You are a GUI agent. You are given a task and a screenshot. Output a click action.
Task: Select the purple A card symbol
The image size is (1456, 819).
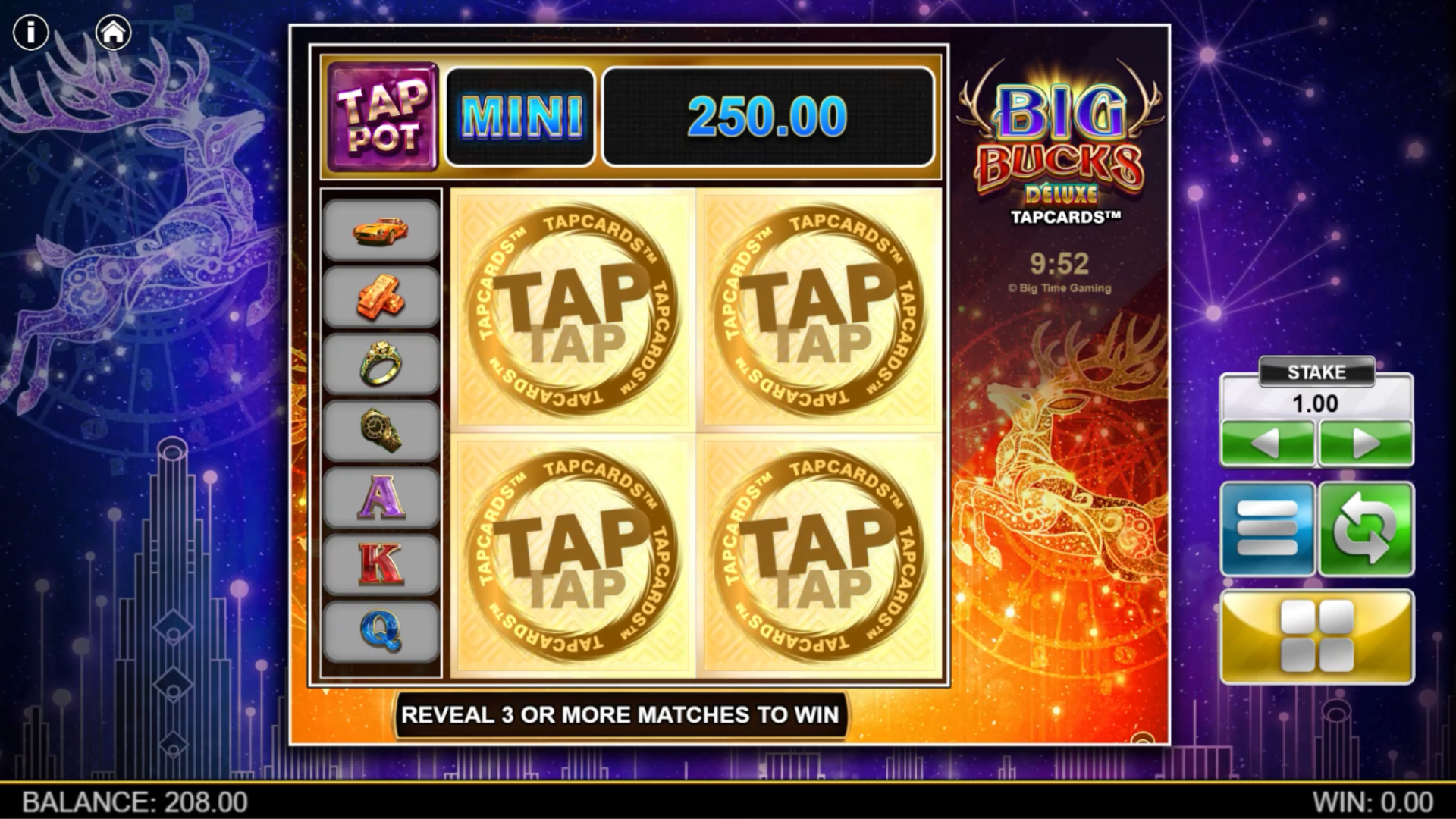tap(381, 497)
